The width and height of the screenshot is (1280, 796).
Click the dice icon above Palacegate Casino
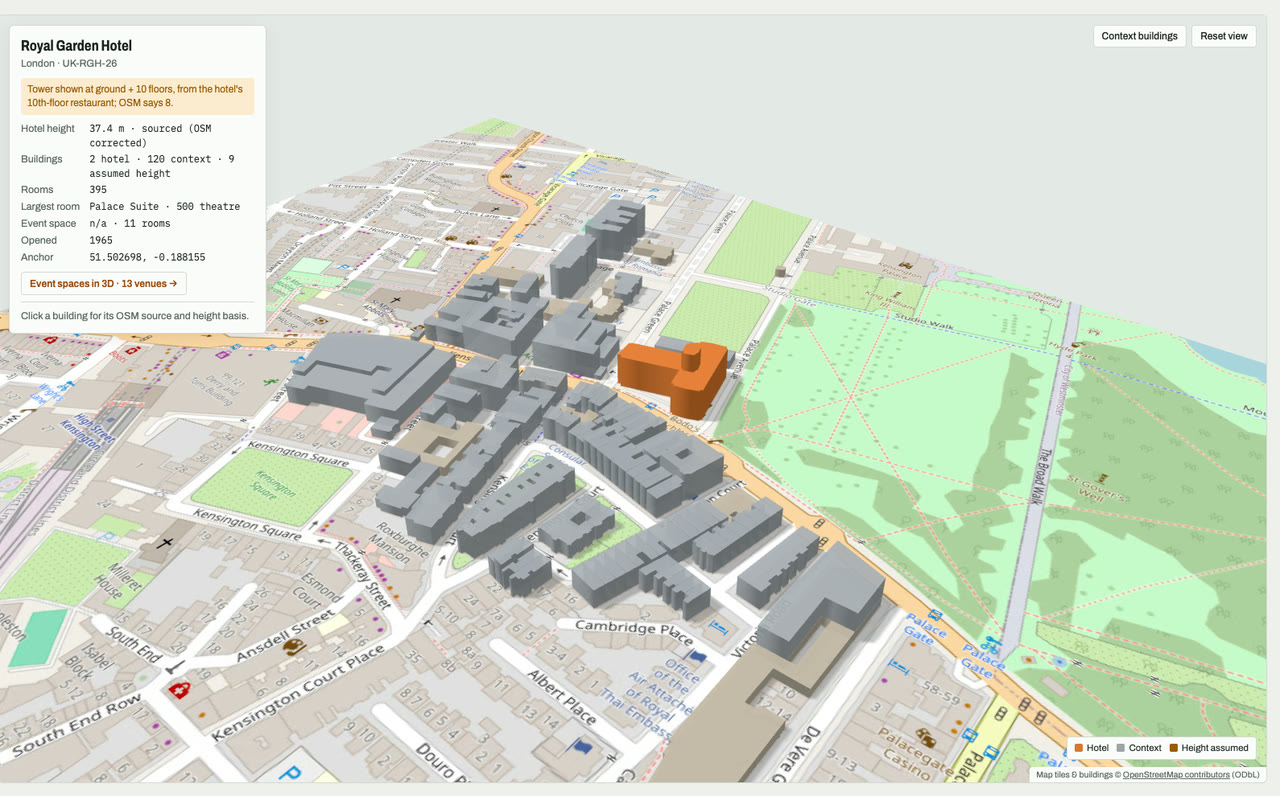[925, 739]
